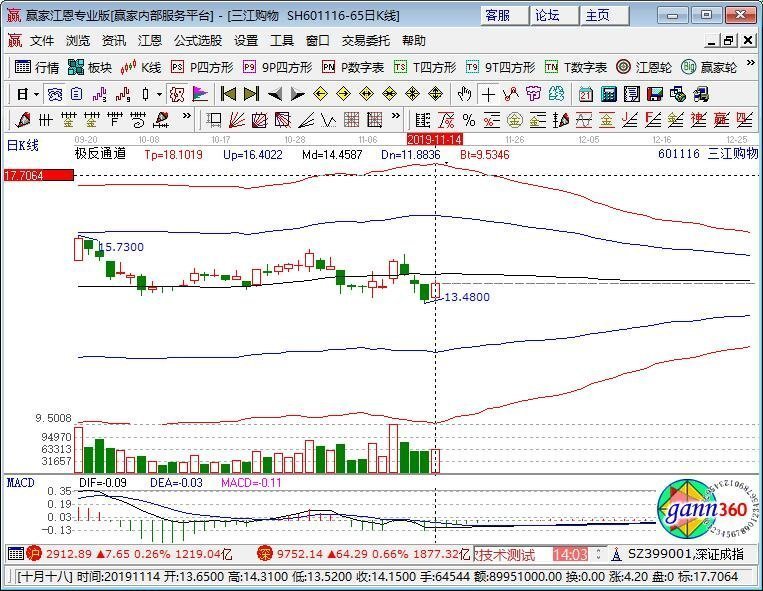Open the 9T四方形 tool
This screenshot has width=763, height=591.
500,67
